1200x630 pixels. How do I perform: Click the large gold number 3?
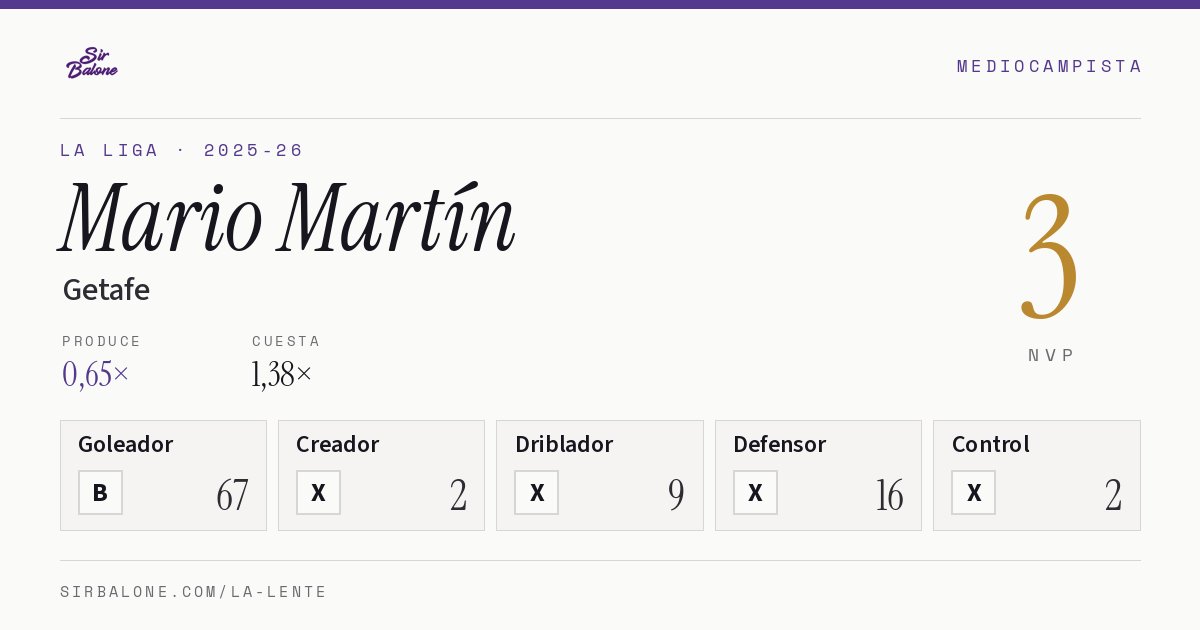click(1050, 256)
